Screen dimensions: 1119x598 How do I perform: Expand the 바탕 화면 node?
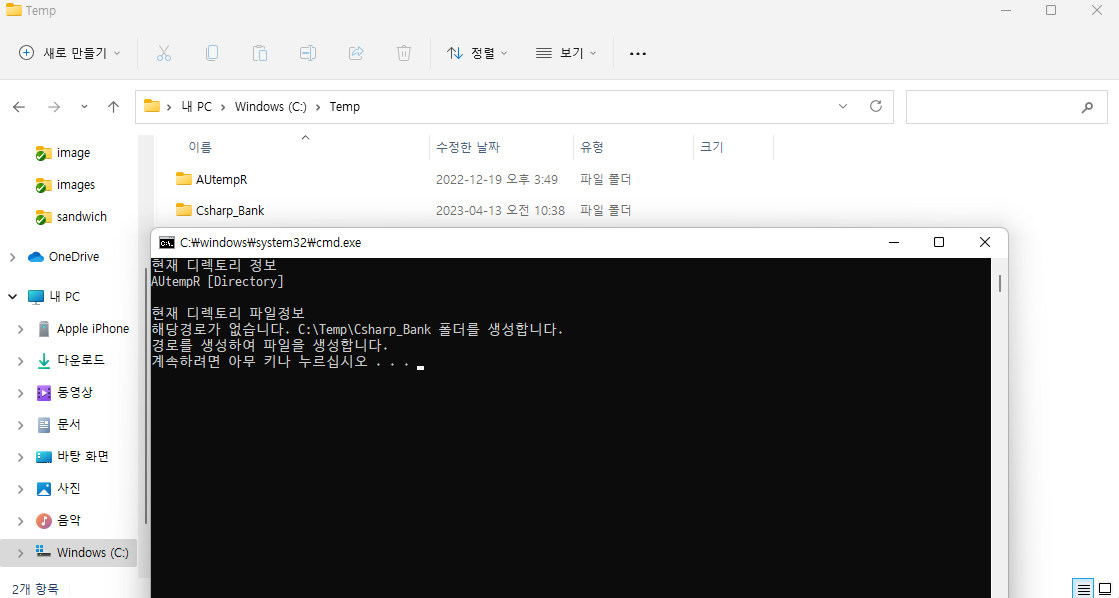click(22, 457)
